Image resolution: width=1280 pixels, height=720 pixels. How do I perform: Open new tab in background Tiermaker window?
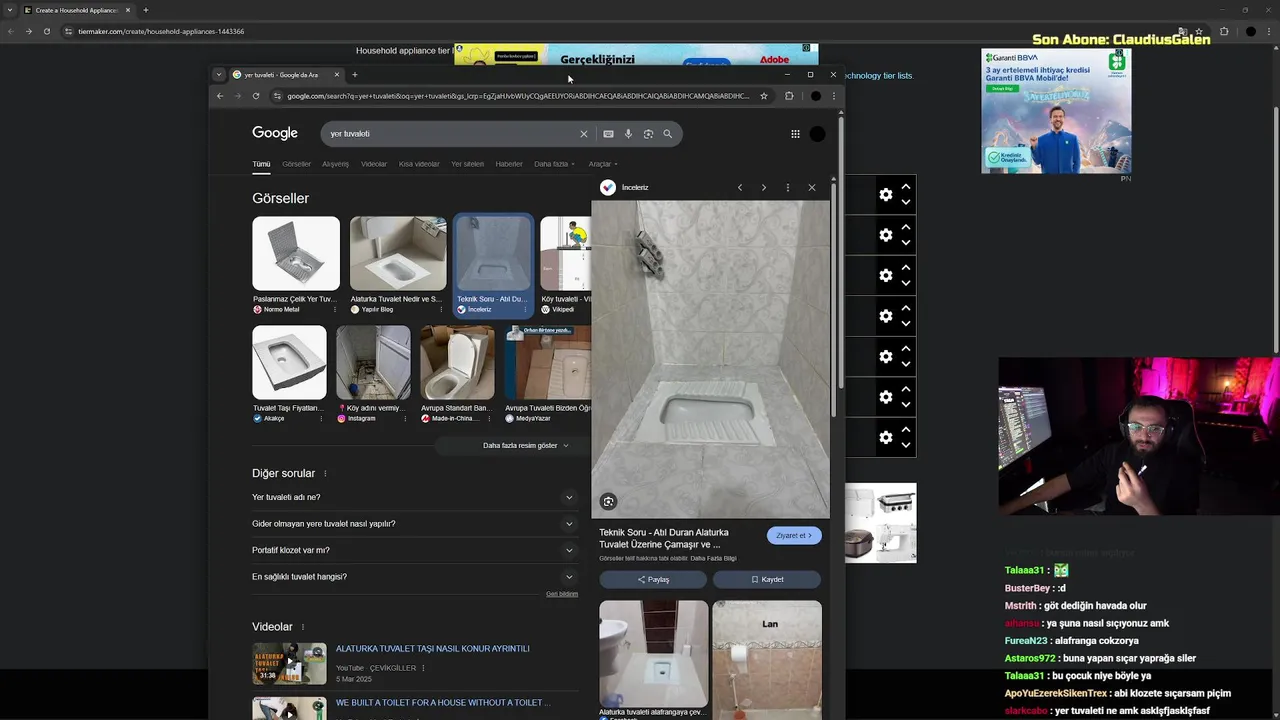[x=146, y=10]
